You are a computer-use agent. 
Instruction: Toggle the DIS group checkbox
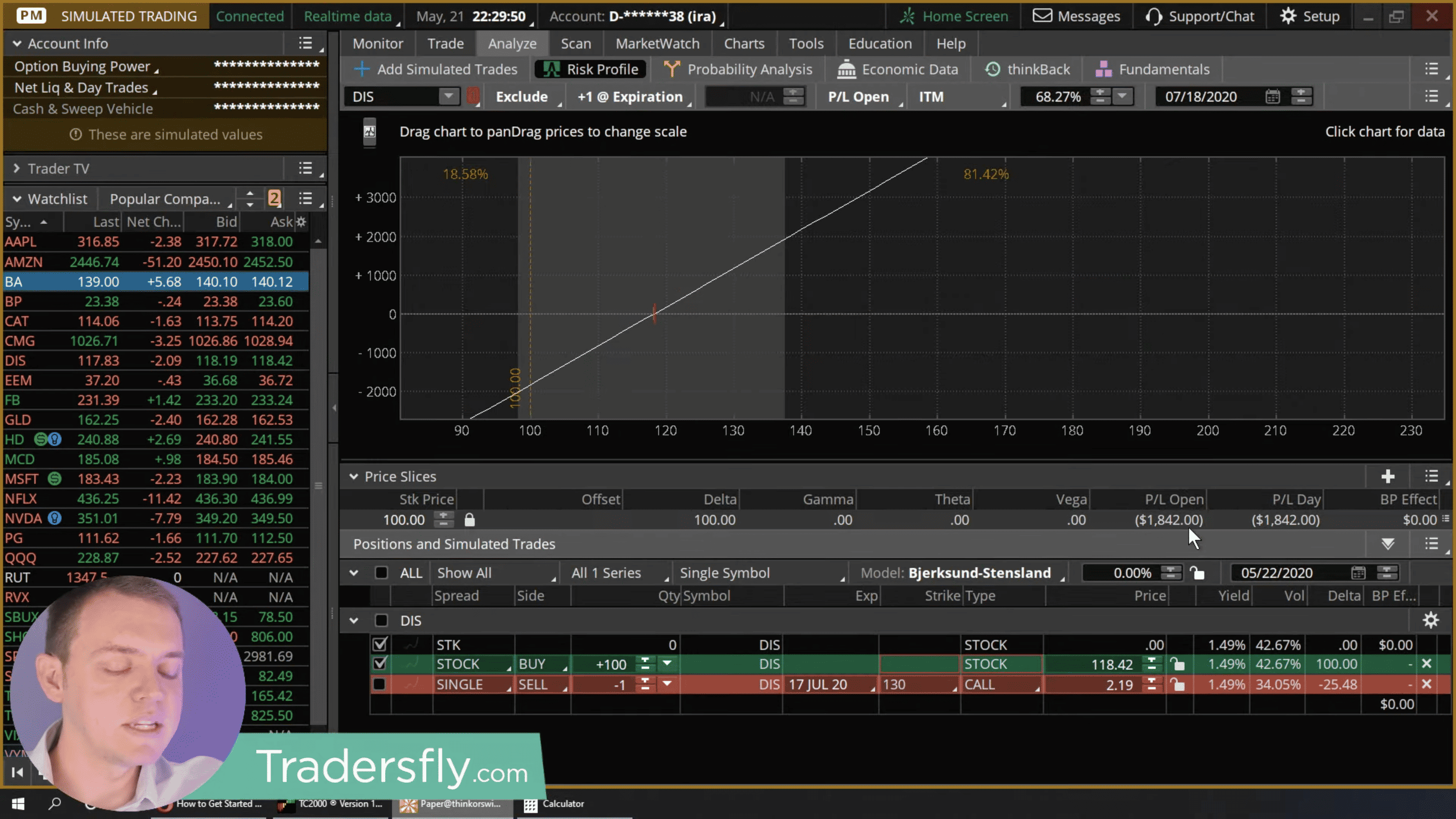[382, 621]
